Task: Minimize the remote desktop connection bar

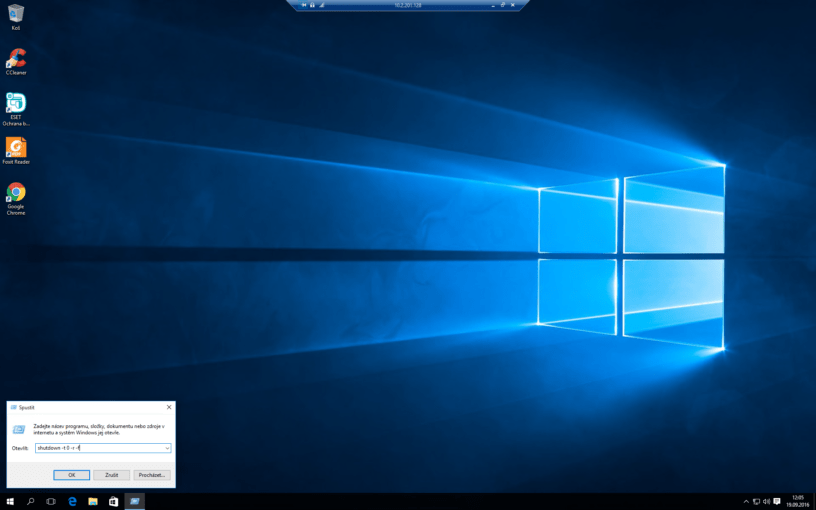Action: coord(493,5)
